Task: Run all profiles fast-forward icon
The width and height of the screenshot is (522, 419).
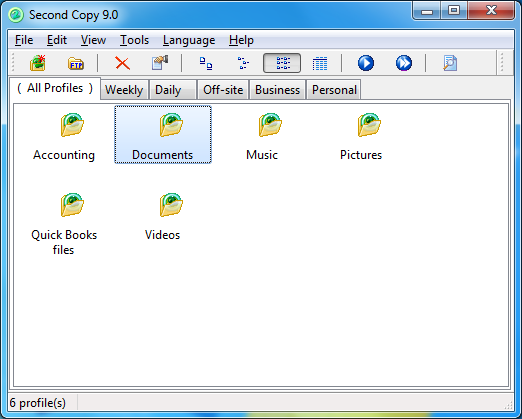Action: 404,63
